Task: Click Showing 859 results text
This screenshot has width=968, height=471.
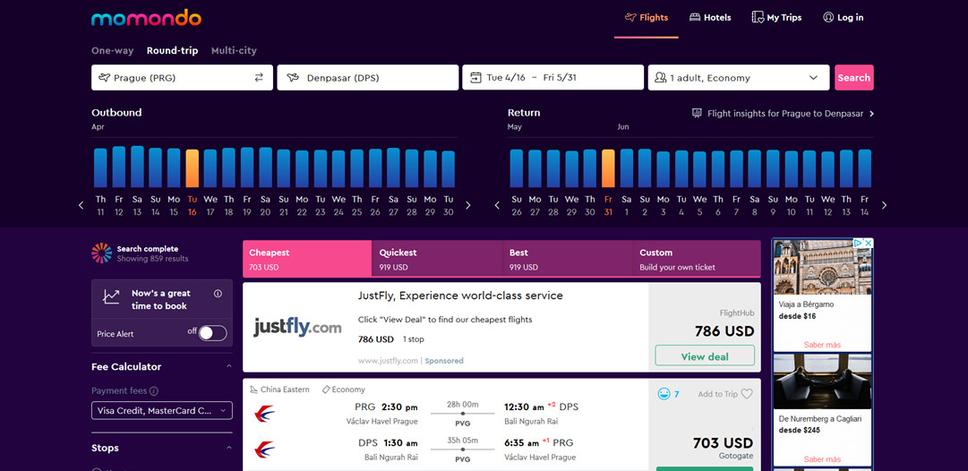Action: (x=152, y=259)
